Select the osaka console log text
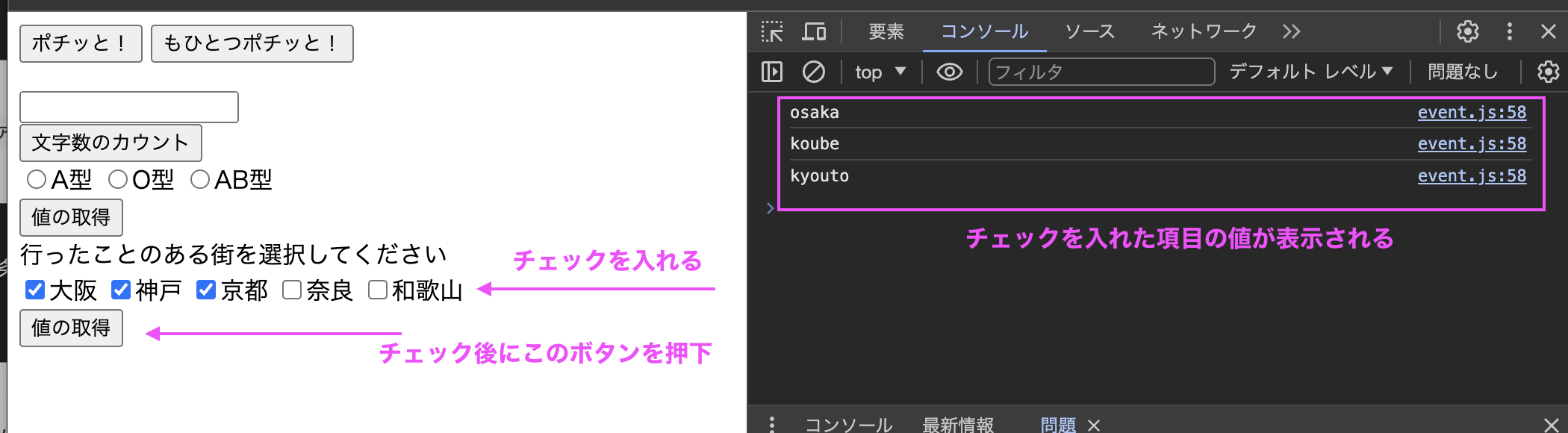Viewport: 1568px width, 433px height. tap(815, 112)
